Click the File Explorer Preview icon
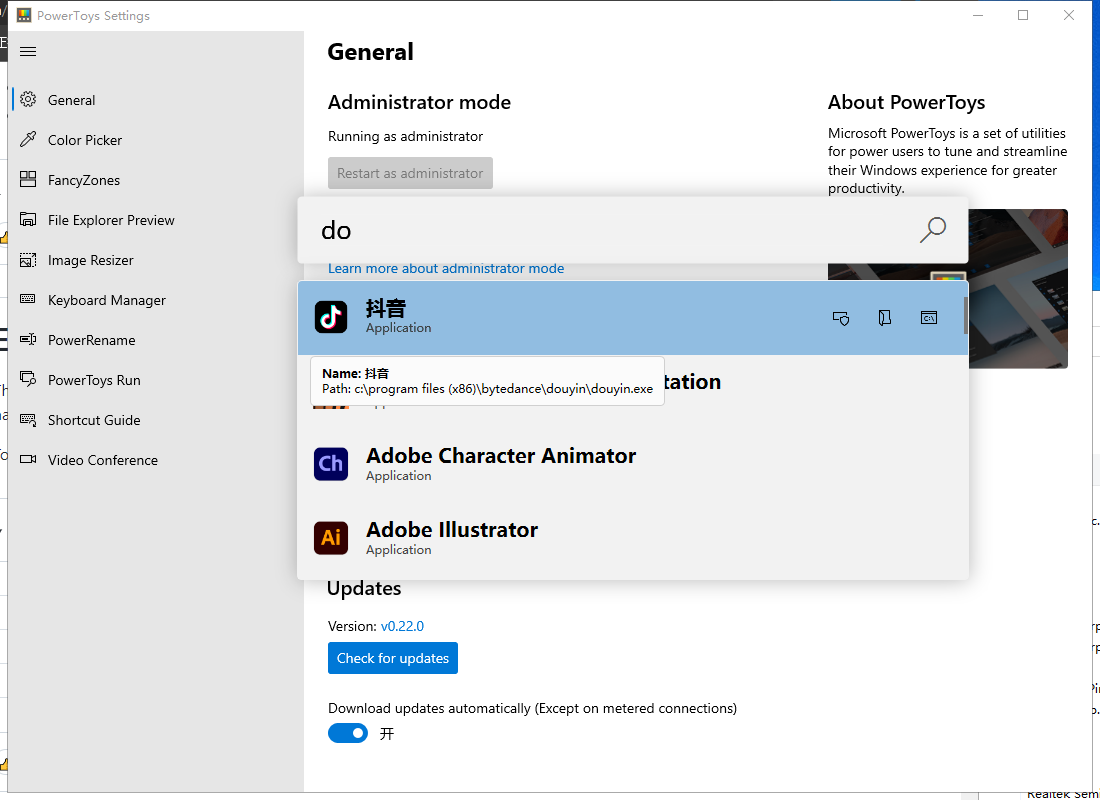This screenshot has height=800, width=1100. pyautogui.click(x=28, y=220)
